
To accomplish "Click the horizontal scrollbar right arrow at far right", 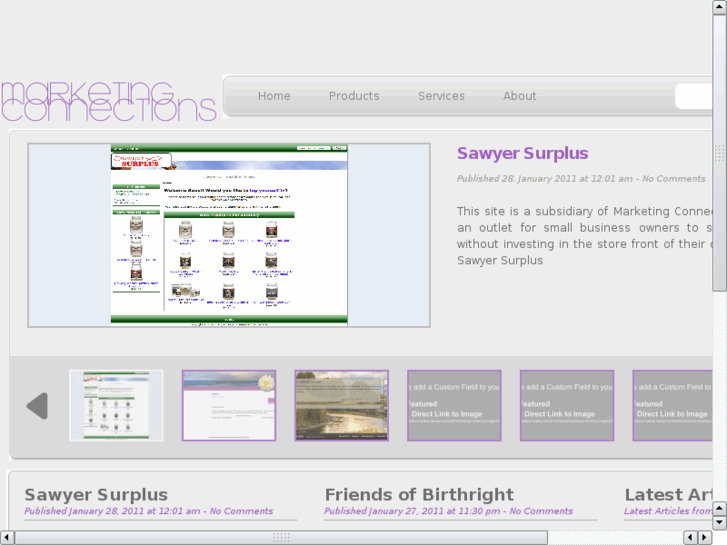I will (x=705, y=538).
